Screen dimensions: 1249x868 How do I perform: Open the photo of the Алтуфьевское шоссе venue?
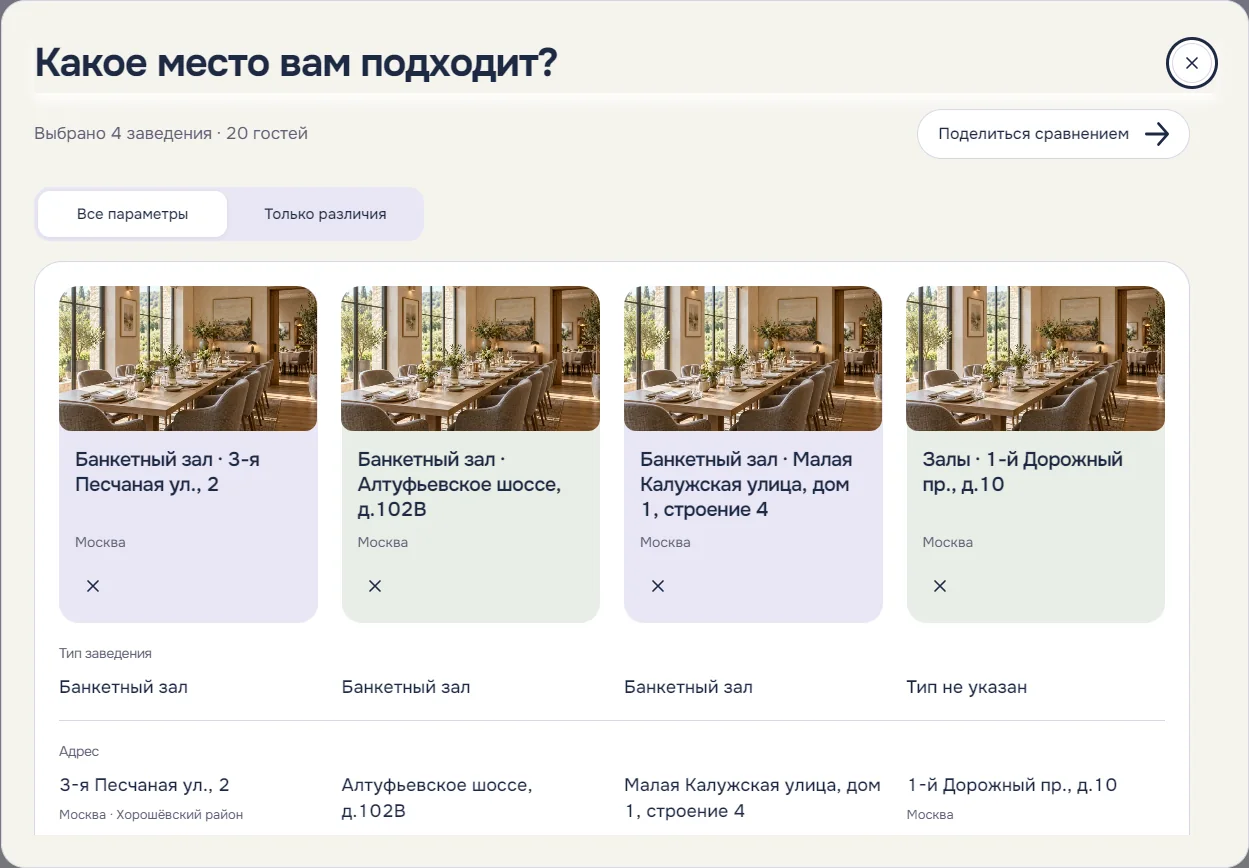pos(471,358)
